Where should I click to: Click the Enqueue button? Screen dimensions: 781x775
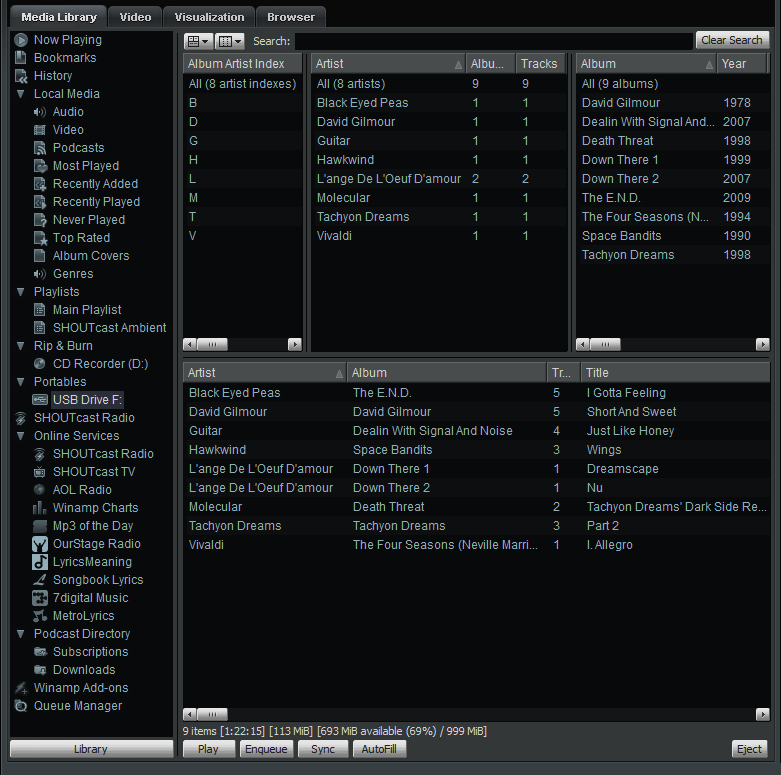coord(266,749)
